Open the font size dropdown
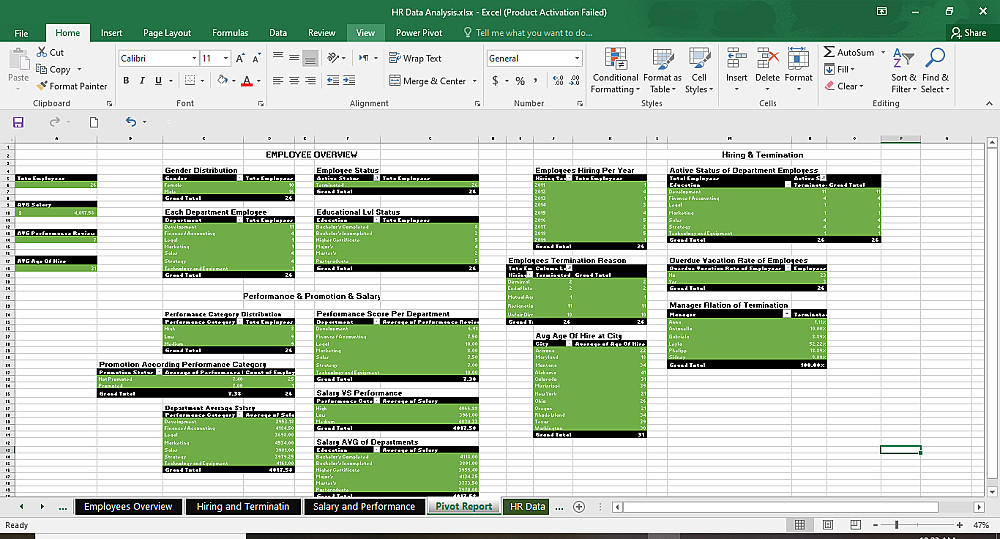Viewport: 1000px width, 539px height. click(226, 58)
